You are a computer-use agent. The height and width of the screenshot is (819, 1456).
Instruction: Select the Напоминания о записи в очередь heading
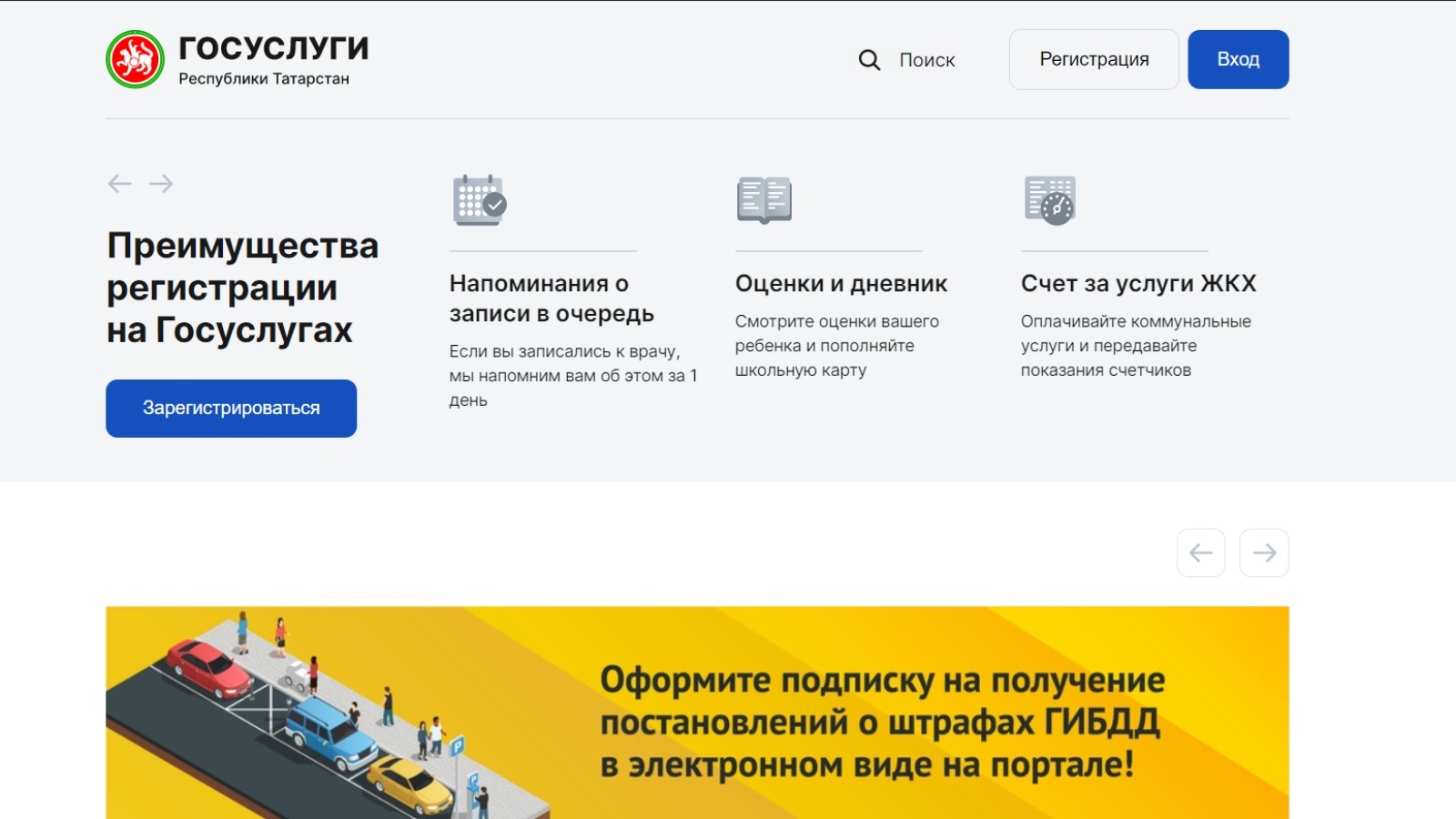point(551,298)
